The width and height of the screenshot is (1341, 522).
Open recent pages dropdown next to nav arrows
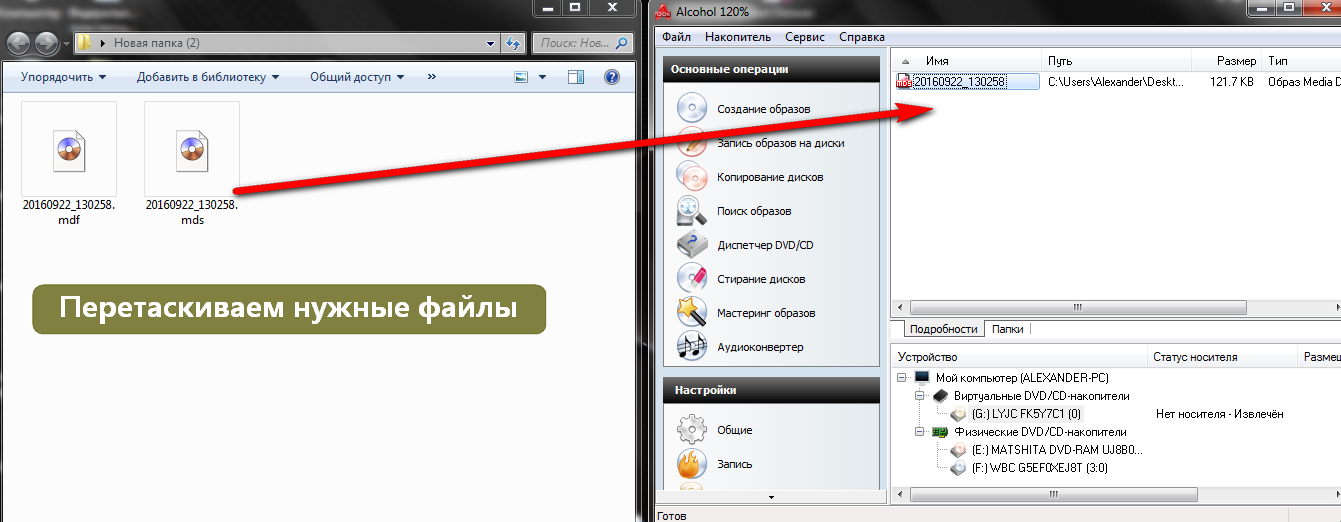(x=66, y=44)
